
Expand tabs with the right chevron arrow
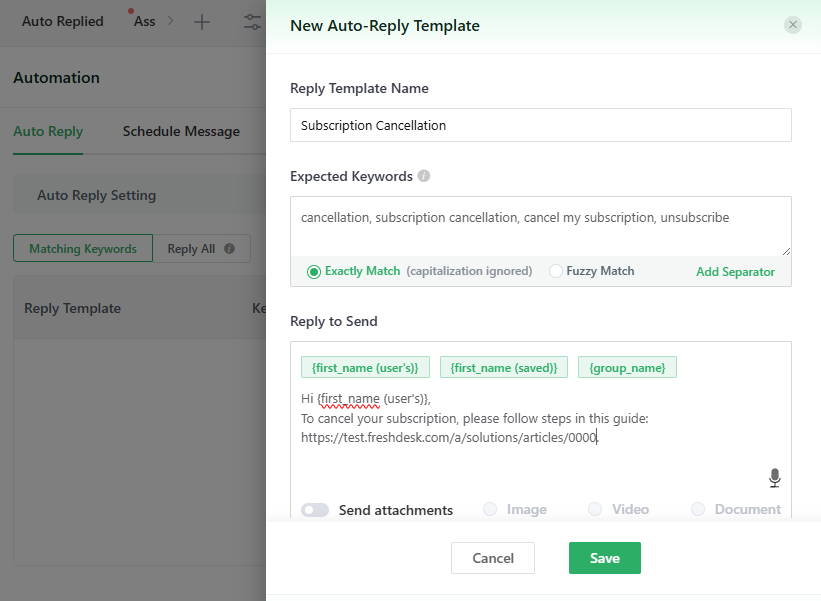pos(170,22)
